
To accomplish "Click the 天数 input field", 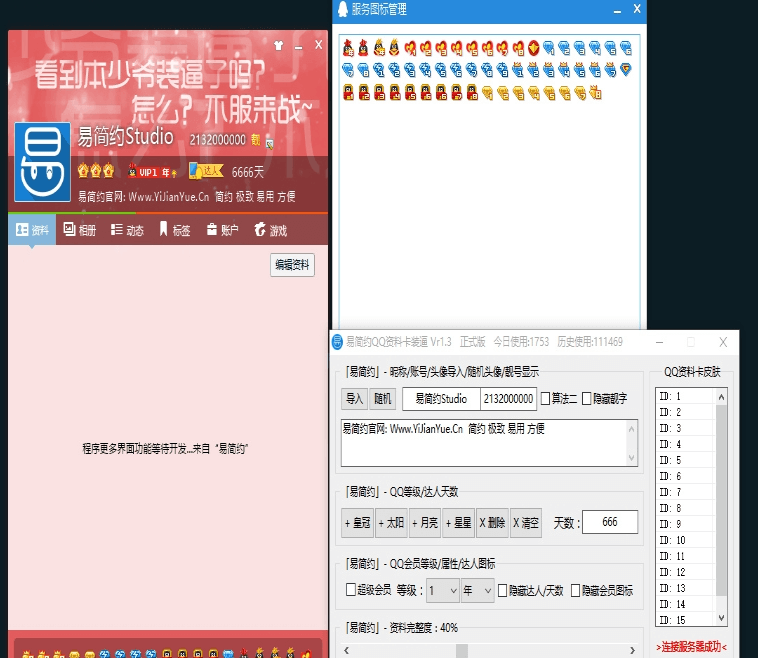I will (x=609, y=523).
